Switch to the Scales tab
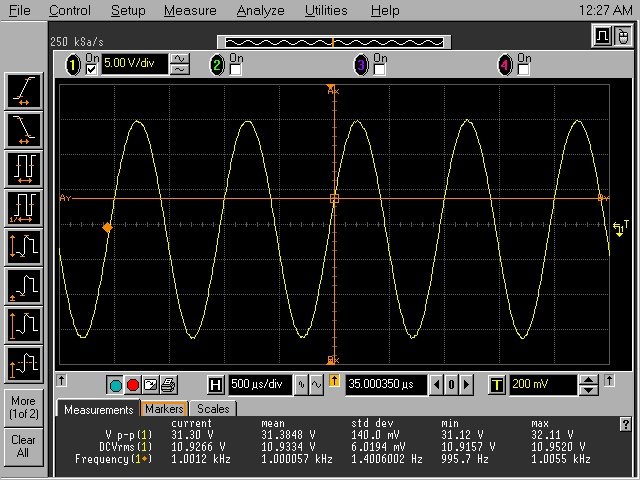 pos(213,409)
